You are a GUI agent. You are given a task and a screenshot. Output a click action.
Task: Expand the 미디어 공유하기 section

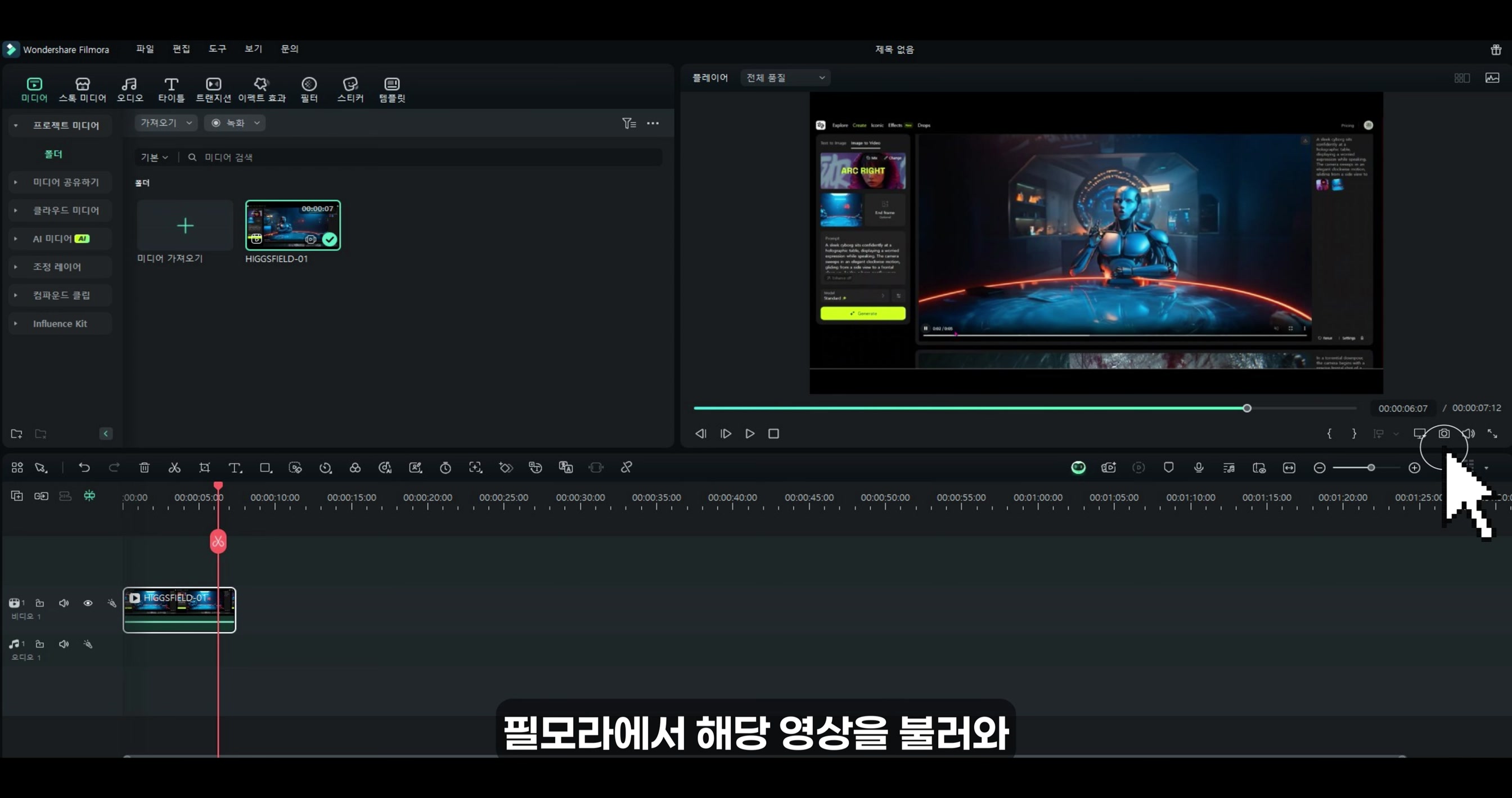coord(16,182)
